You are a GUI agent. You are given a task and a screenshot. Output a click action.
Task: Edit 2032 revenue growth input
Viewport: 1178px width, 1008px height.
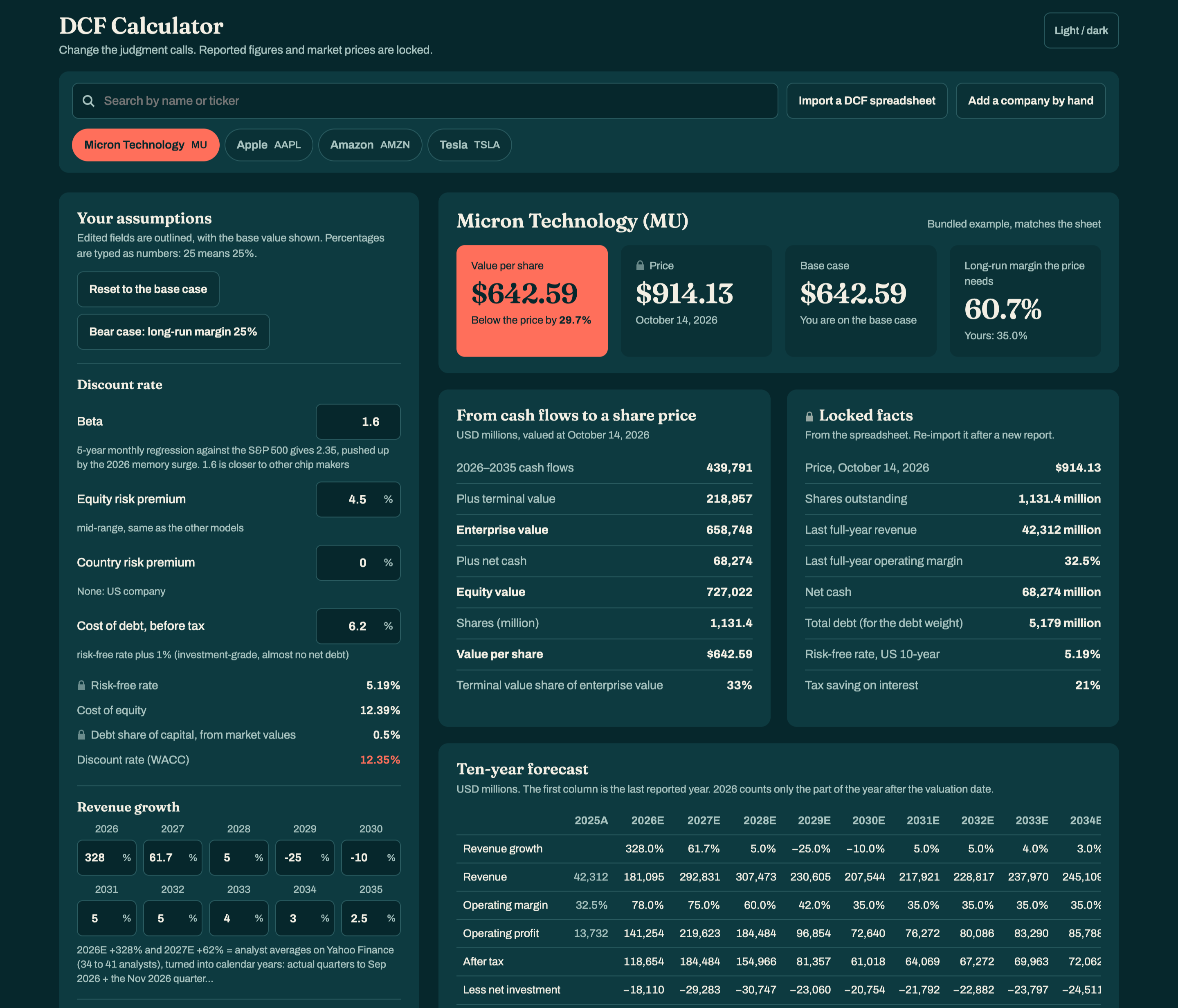[173, 918]
